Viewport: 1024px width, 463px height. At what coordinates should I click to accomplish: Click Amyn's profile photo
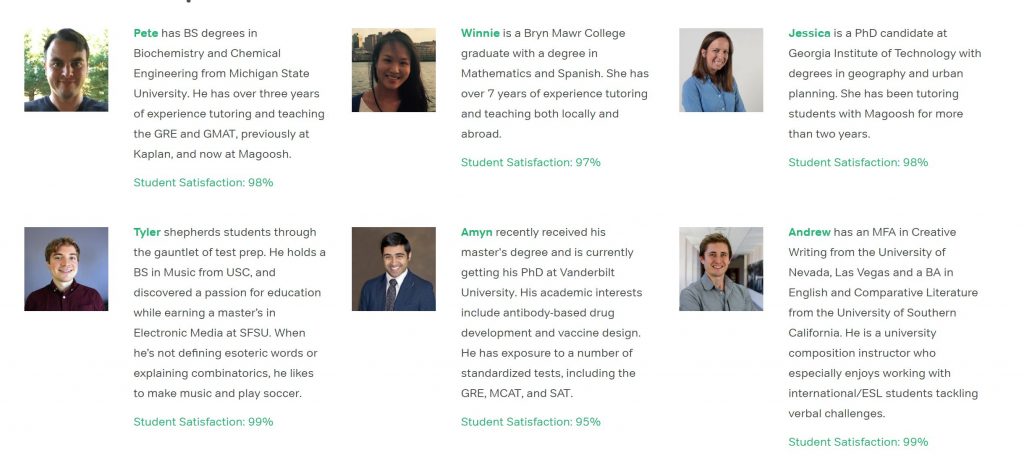(394, 269)
